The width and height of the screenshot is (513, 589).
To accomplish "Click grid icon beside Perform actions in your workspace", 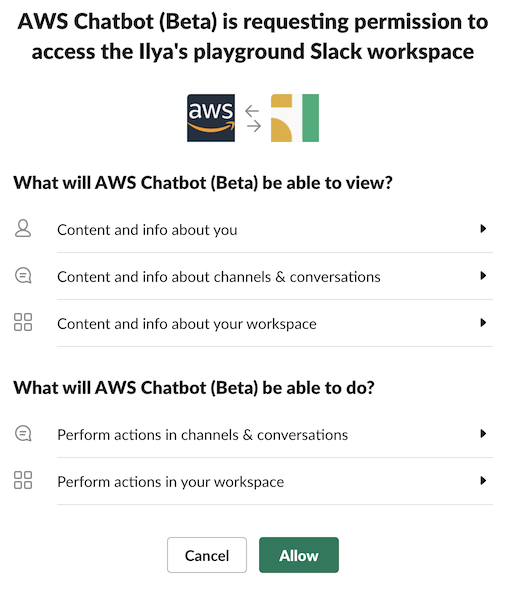I will pos(23,480).
